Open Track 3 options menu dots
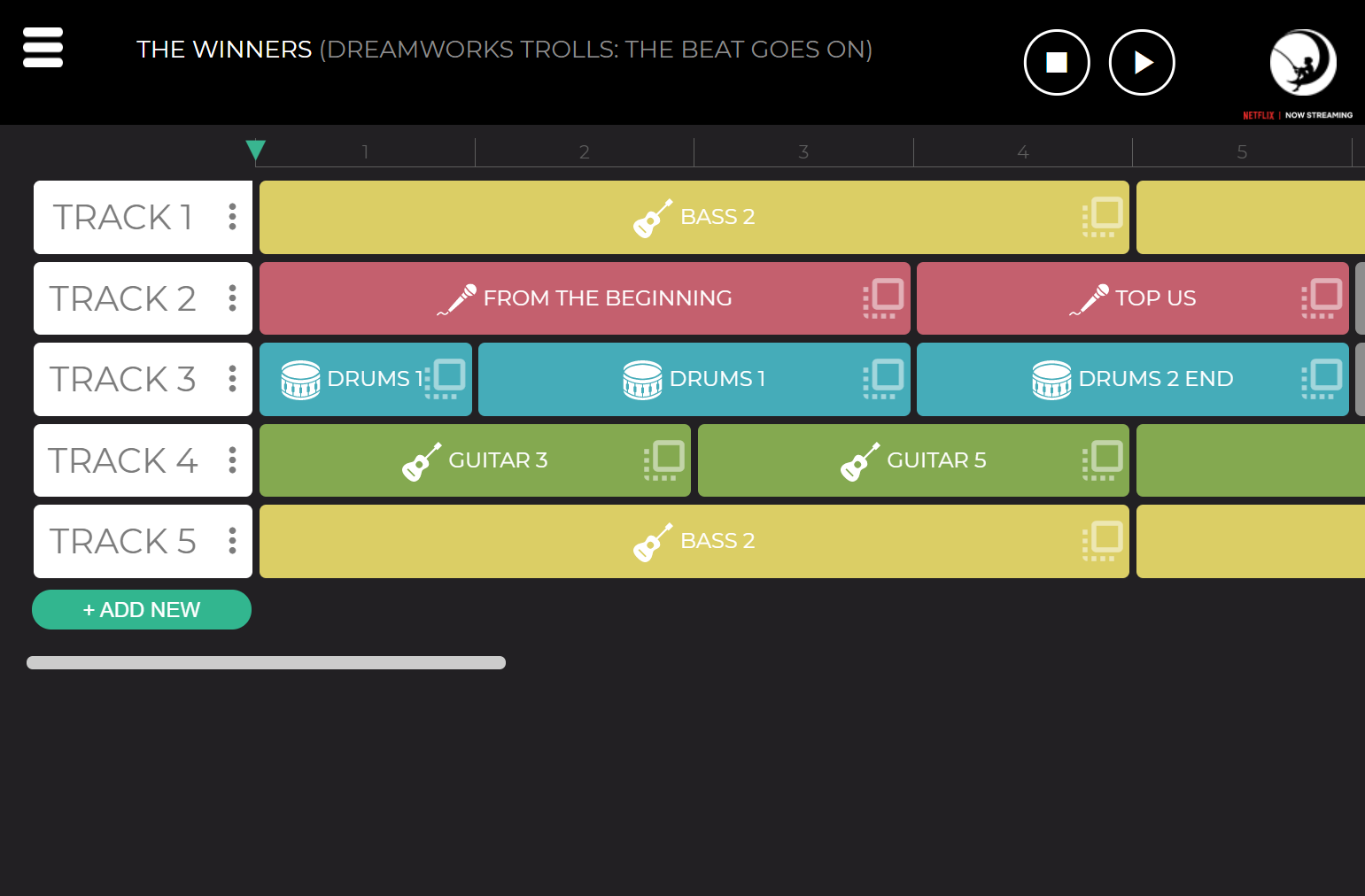Image resolution: width=1365 pixels, height=896 pixels. click(232, 379)
